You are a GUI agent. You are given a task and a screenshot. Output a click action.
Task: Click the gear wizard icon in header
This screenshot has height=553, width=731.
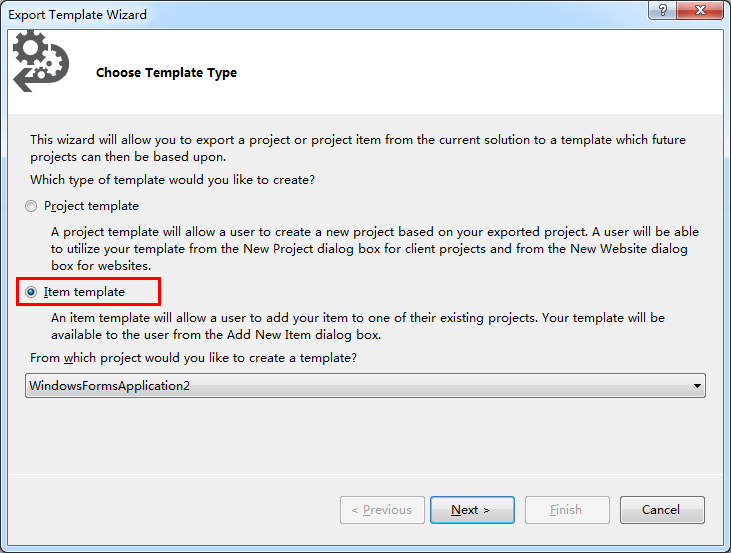(40, 61)
